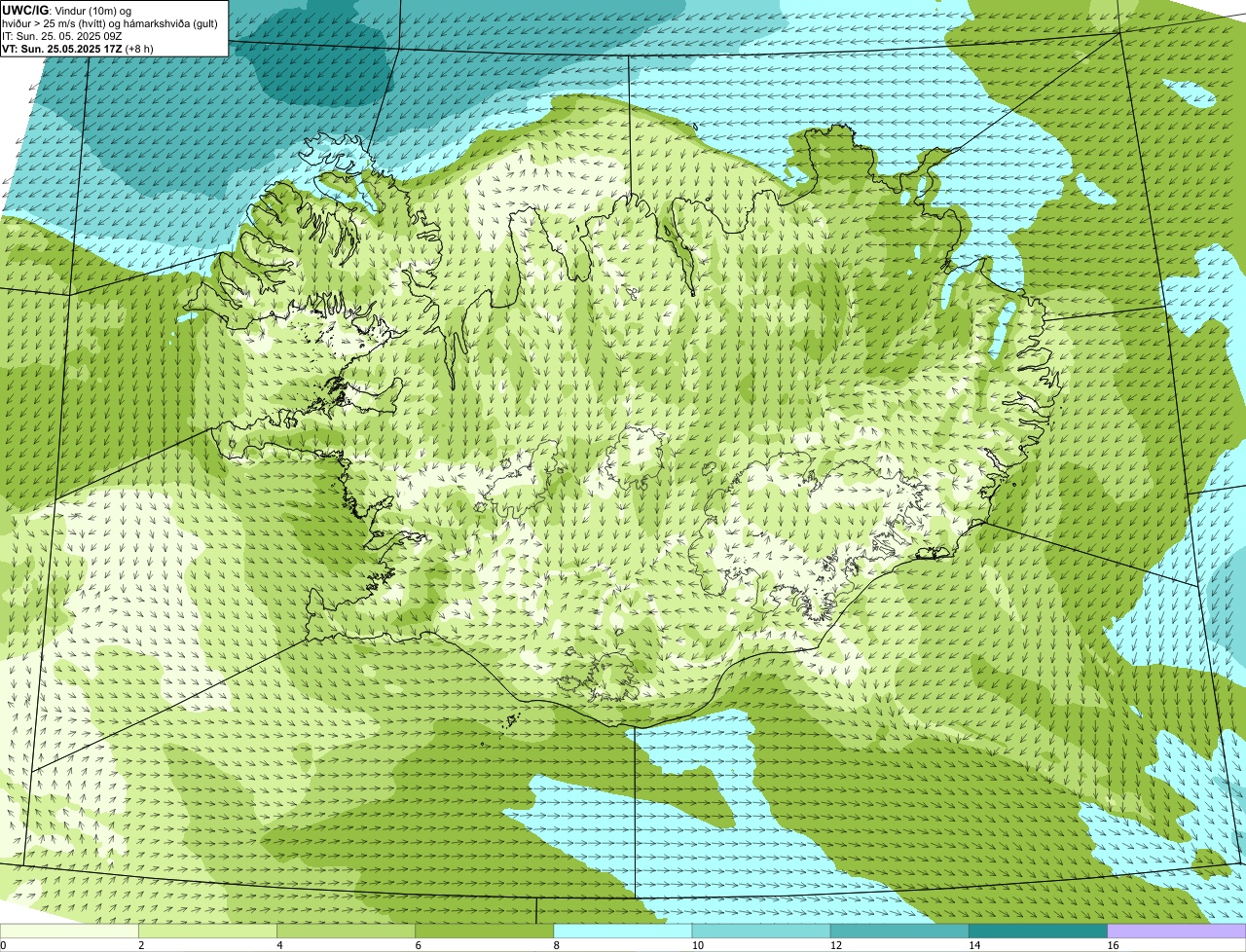1246x952 pixels.
Task: Select the 'VT: Sun. 25.05.2025 17Z (+8 h)' line
Action: point(78,48)
